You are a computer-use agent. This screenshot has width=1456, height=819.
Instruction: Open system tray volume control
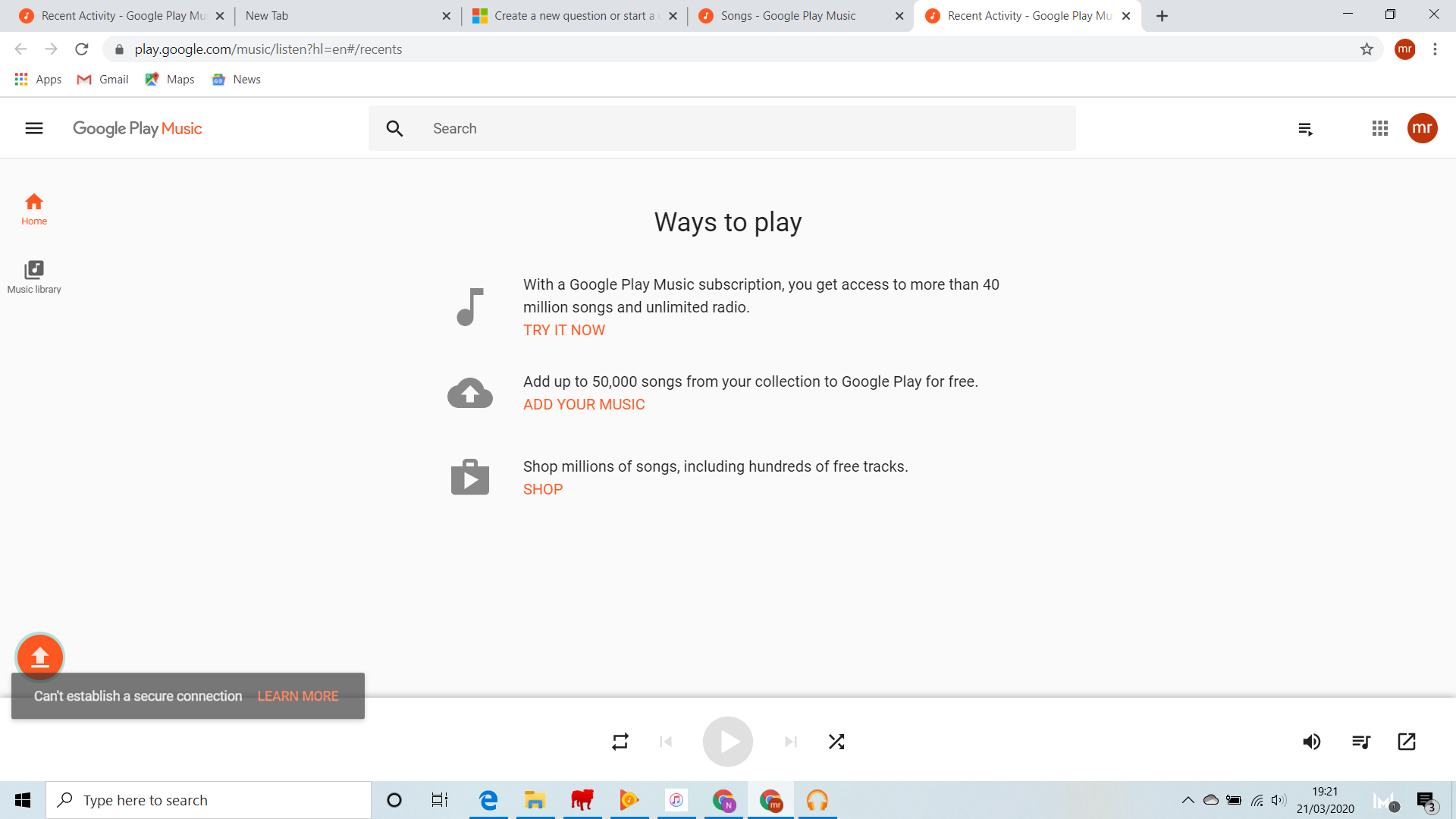point(1279,800)
